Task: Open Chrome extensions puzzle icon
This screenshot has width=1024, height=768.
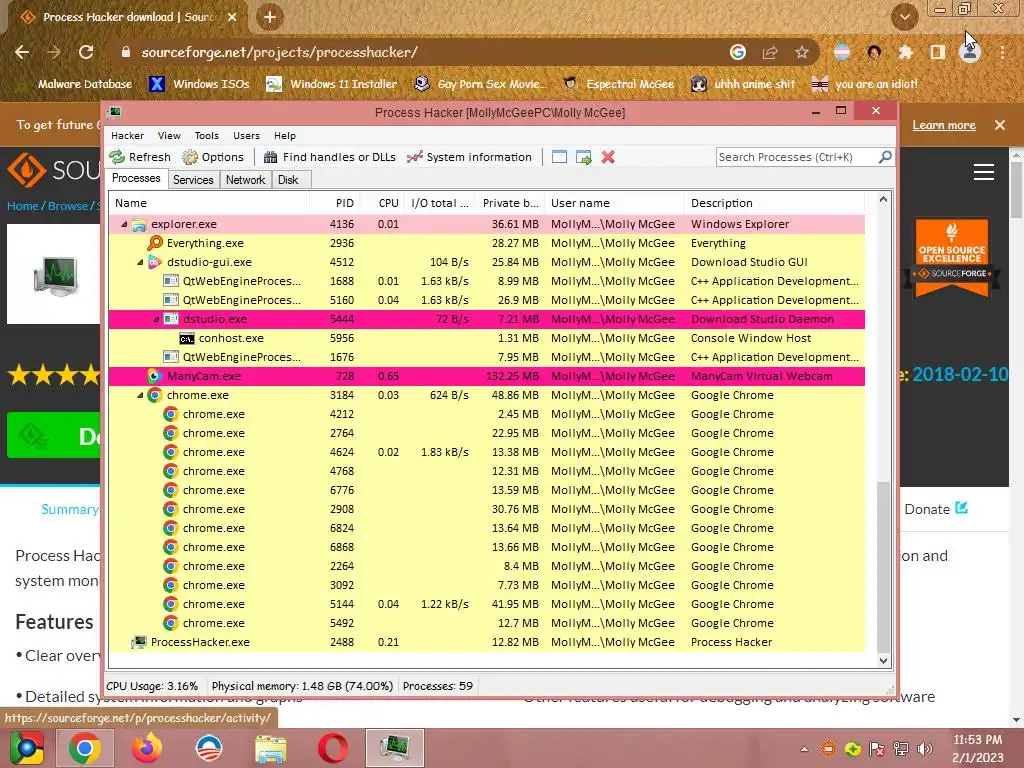Action: click(x=905, y=52)
